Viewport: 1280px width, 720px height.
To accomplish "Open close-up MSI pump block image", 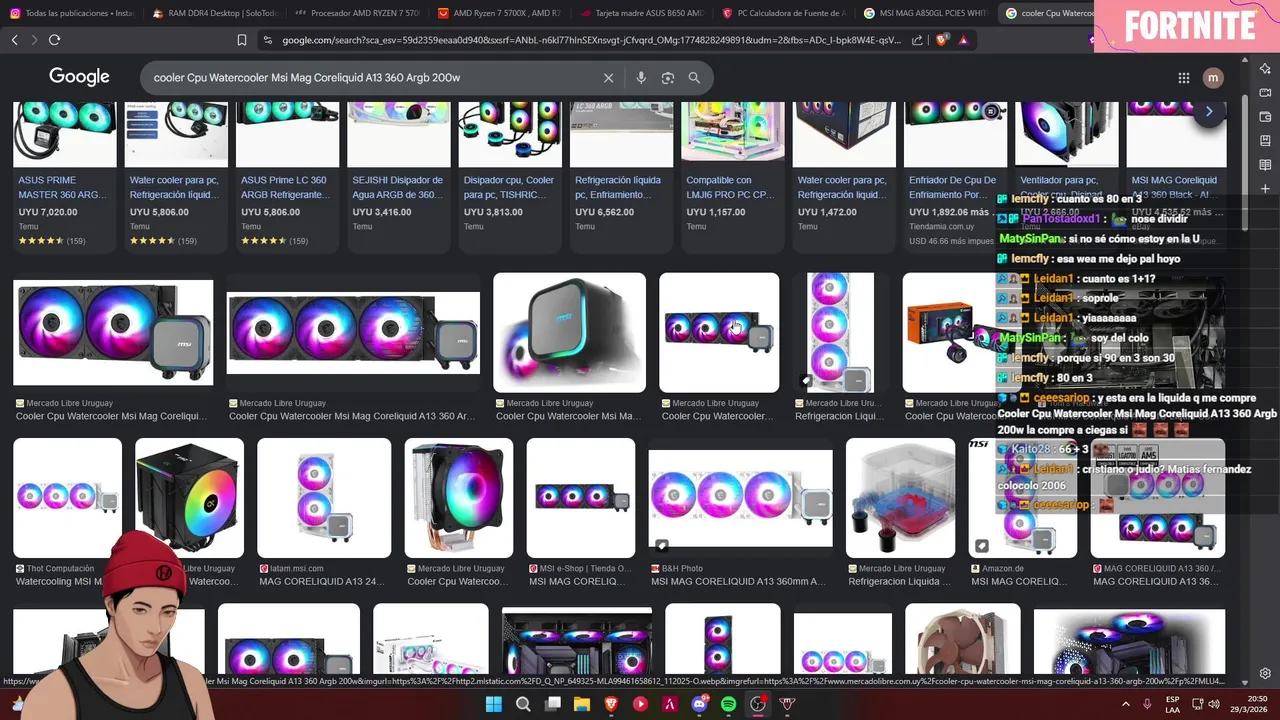I will tap(569, 332).
